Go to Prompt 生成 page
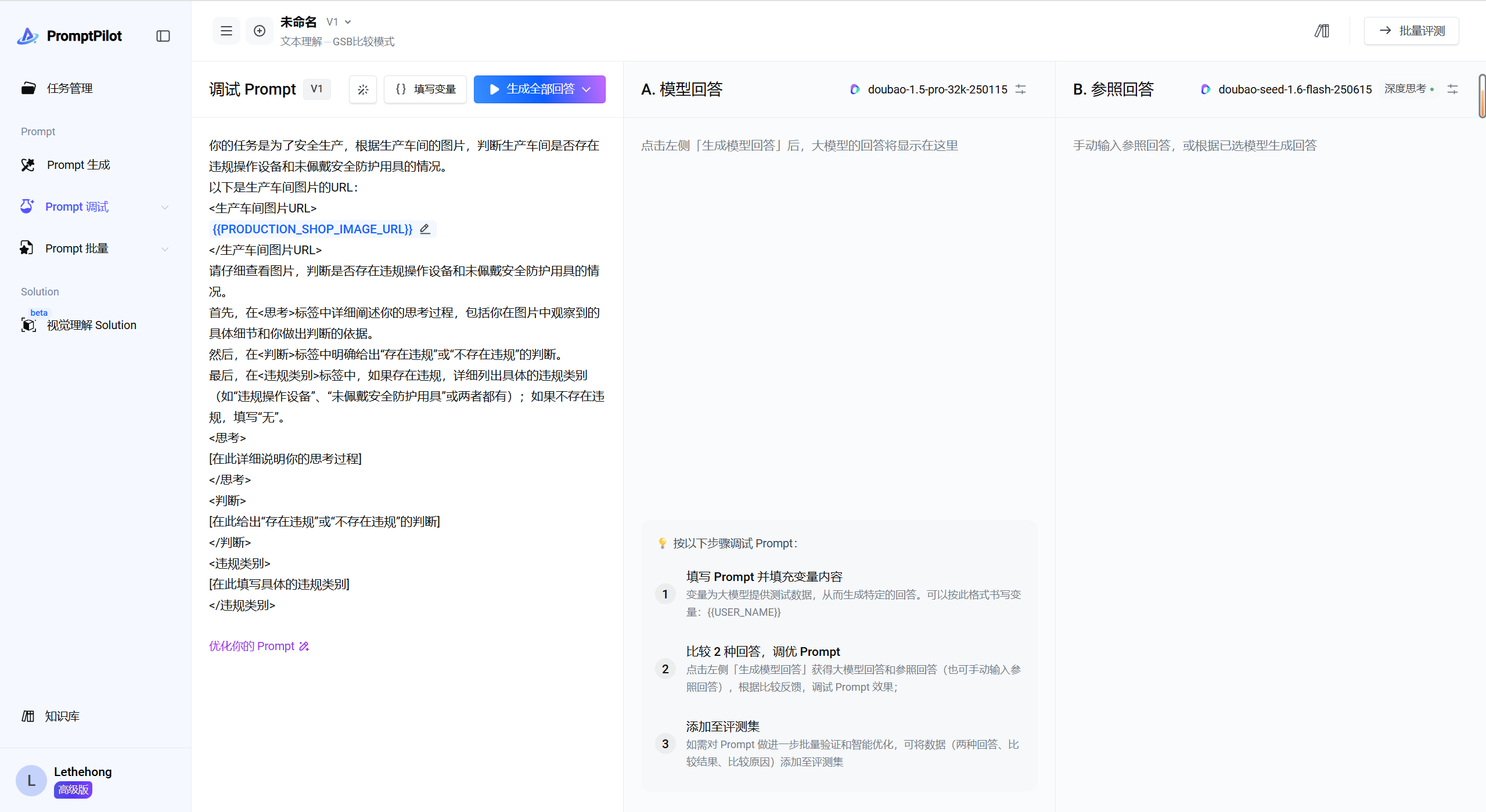This screenshot has height=812, width=1486. [x=78, y=165]
